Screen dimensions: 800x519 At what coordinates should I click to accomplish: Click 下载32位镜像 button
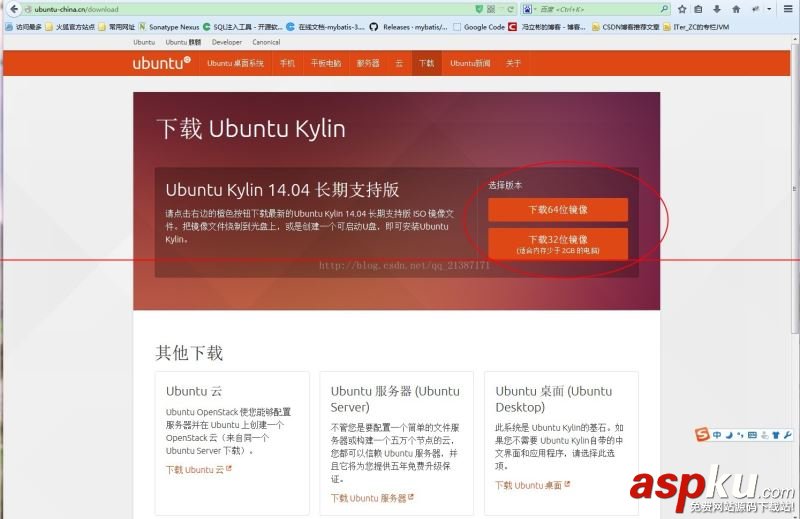558,244
